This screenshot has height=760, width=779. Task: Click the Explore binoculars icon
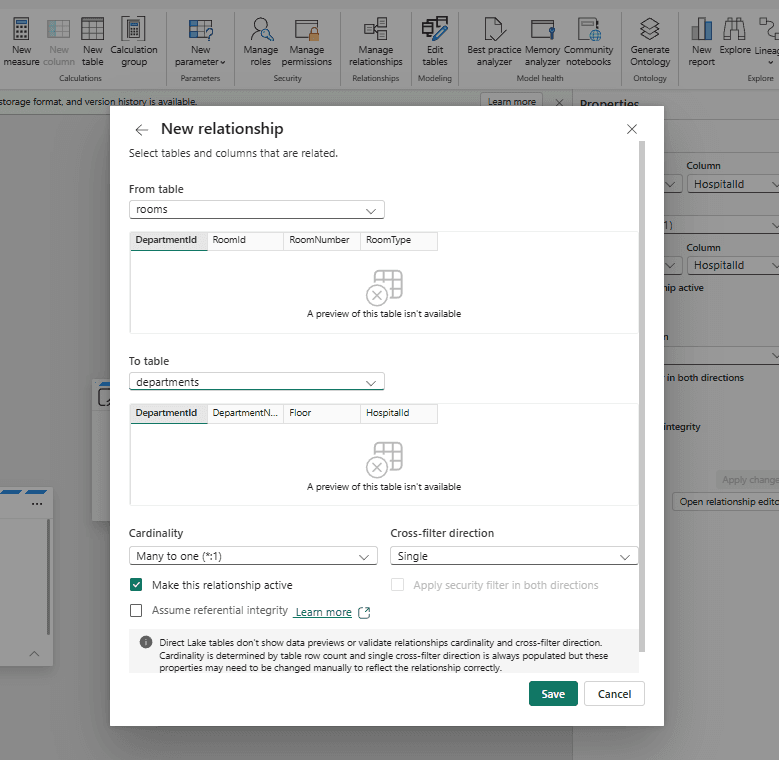pos(734,29)
